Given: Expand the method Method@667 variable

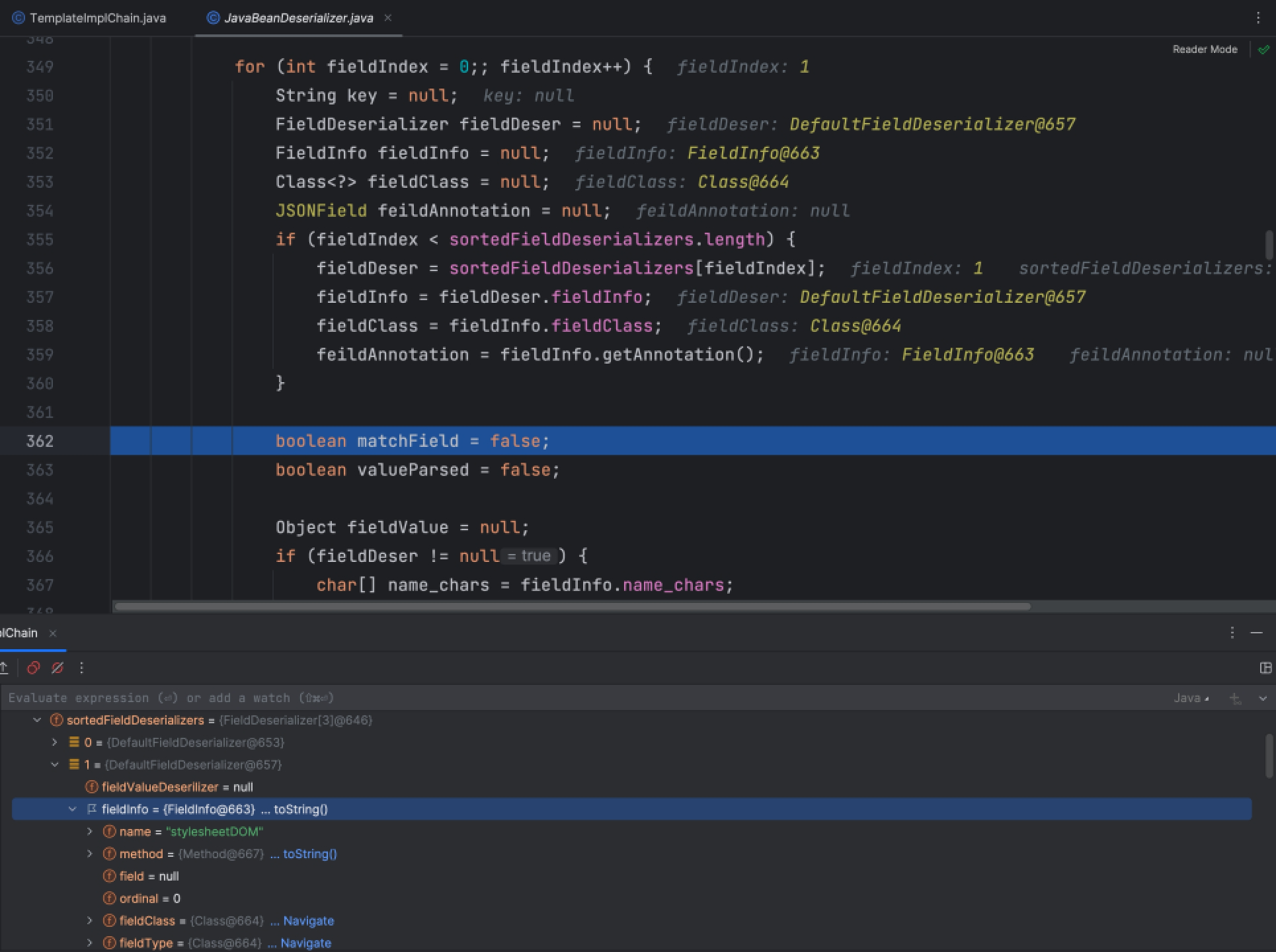Looking at the screenshot, I should 90,854.
